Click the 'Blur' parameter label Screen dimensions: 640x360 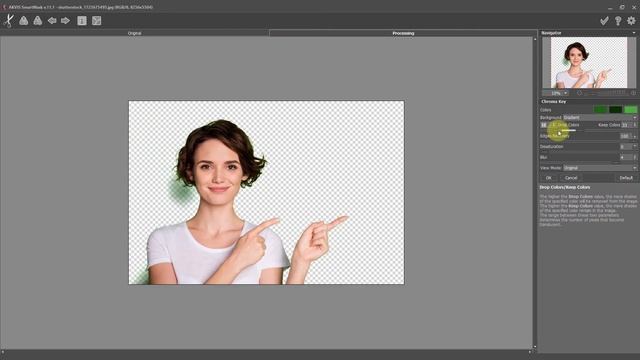tap(543, 157)
